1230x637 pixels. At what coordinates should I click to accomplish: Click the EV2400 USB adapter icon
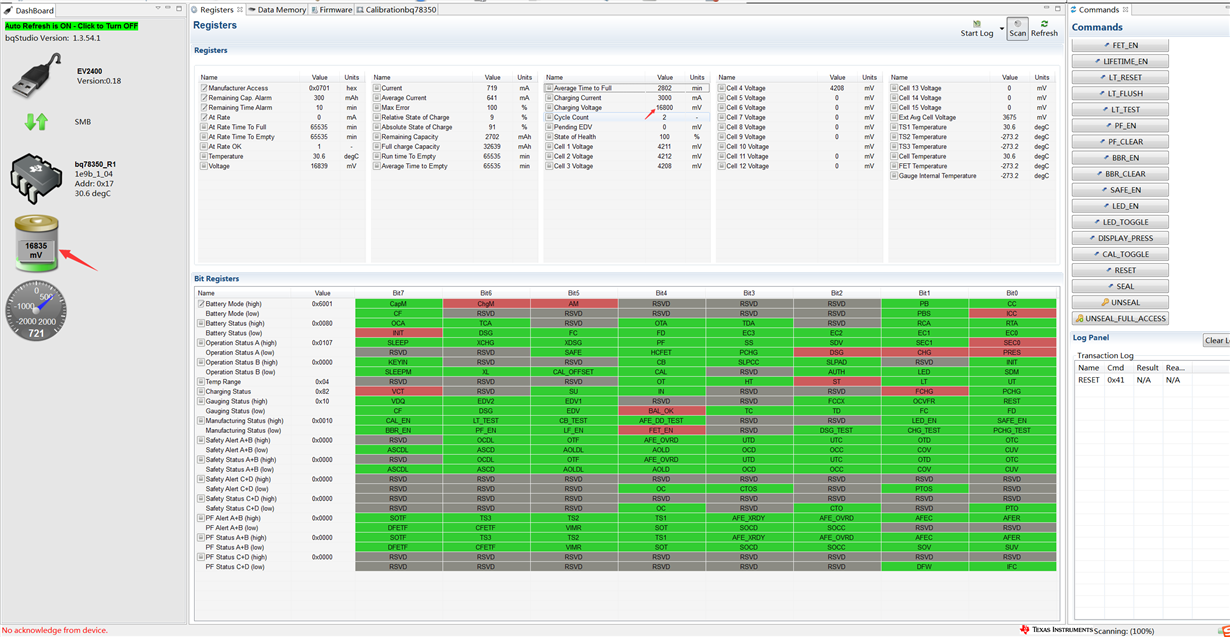pos(37,75)
